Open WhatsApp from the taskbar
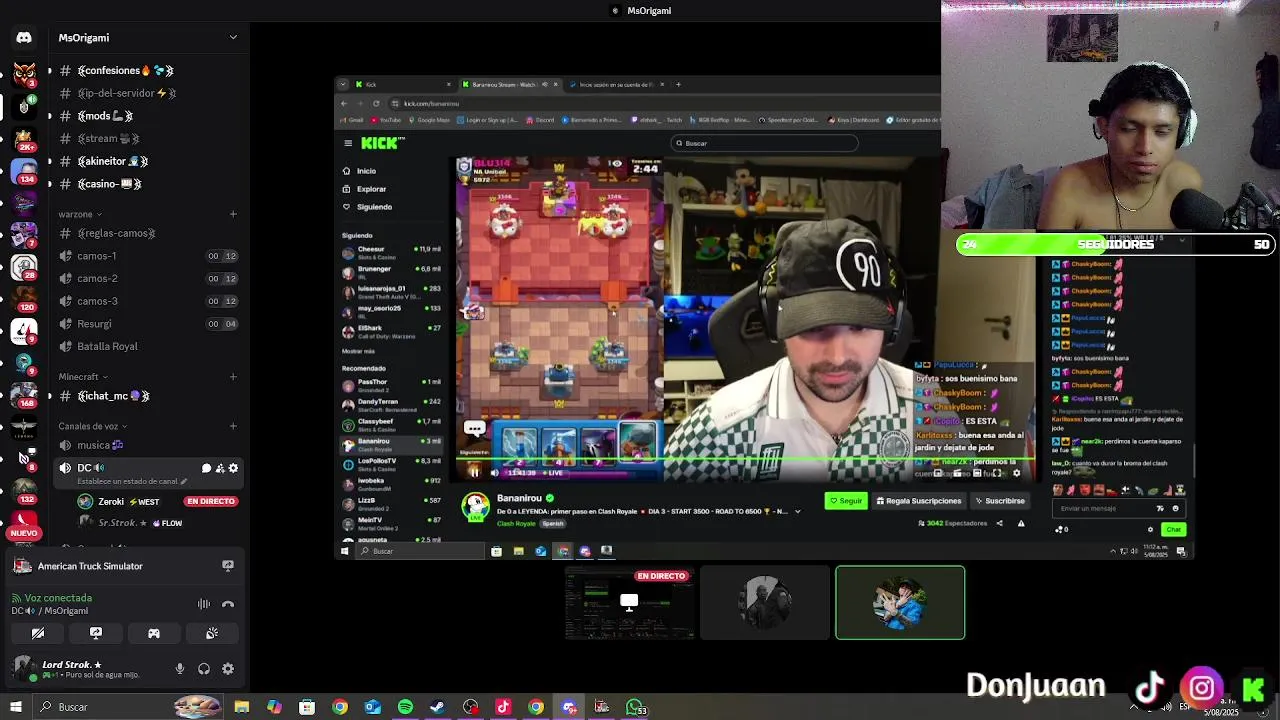Viewport: 1280px width, 720px height. pos(634,707)
